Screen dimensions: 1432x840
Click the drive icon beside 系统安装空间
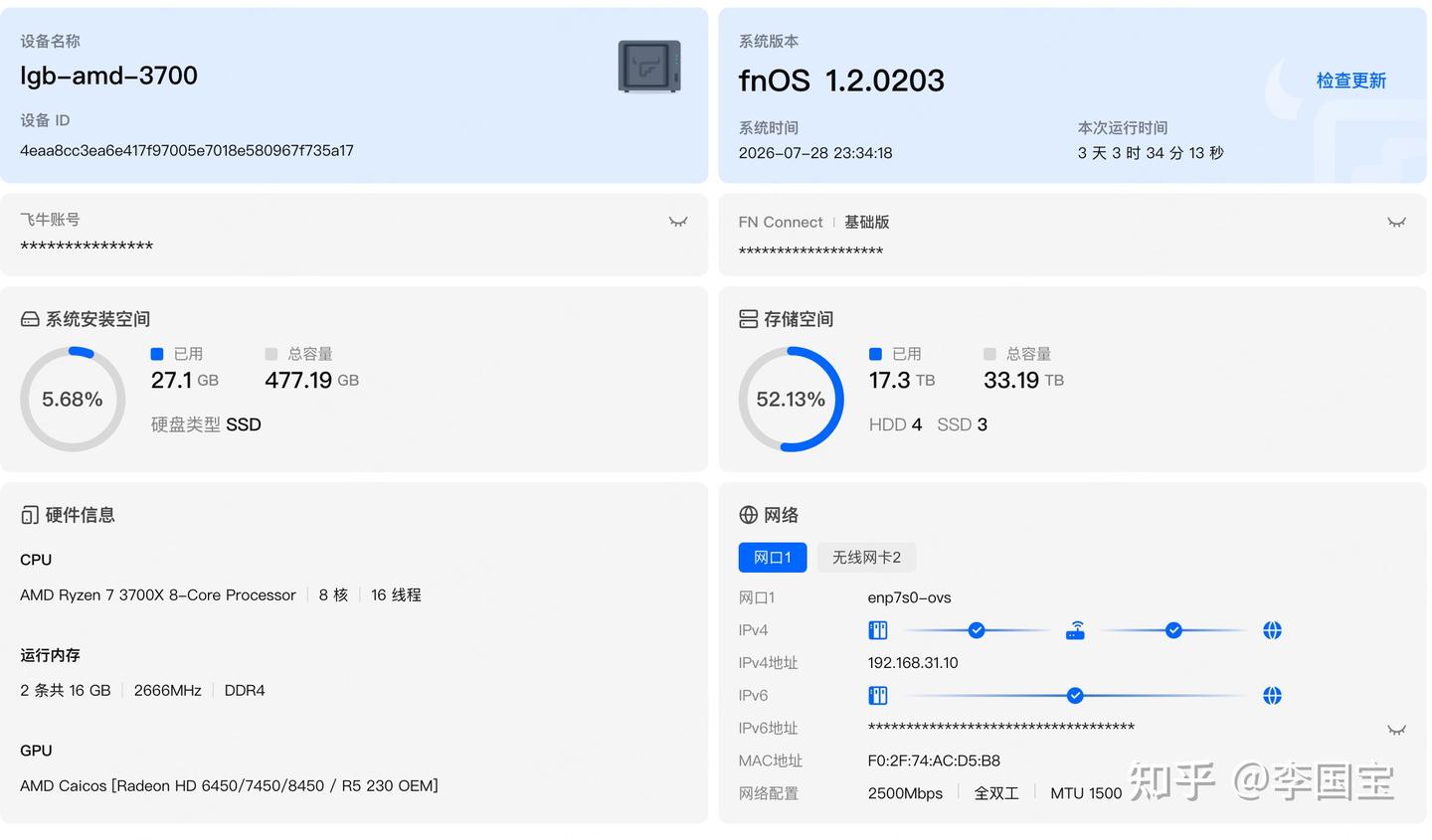click(x=30, y=319)
